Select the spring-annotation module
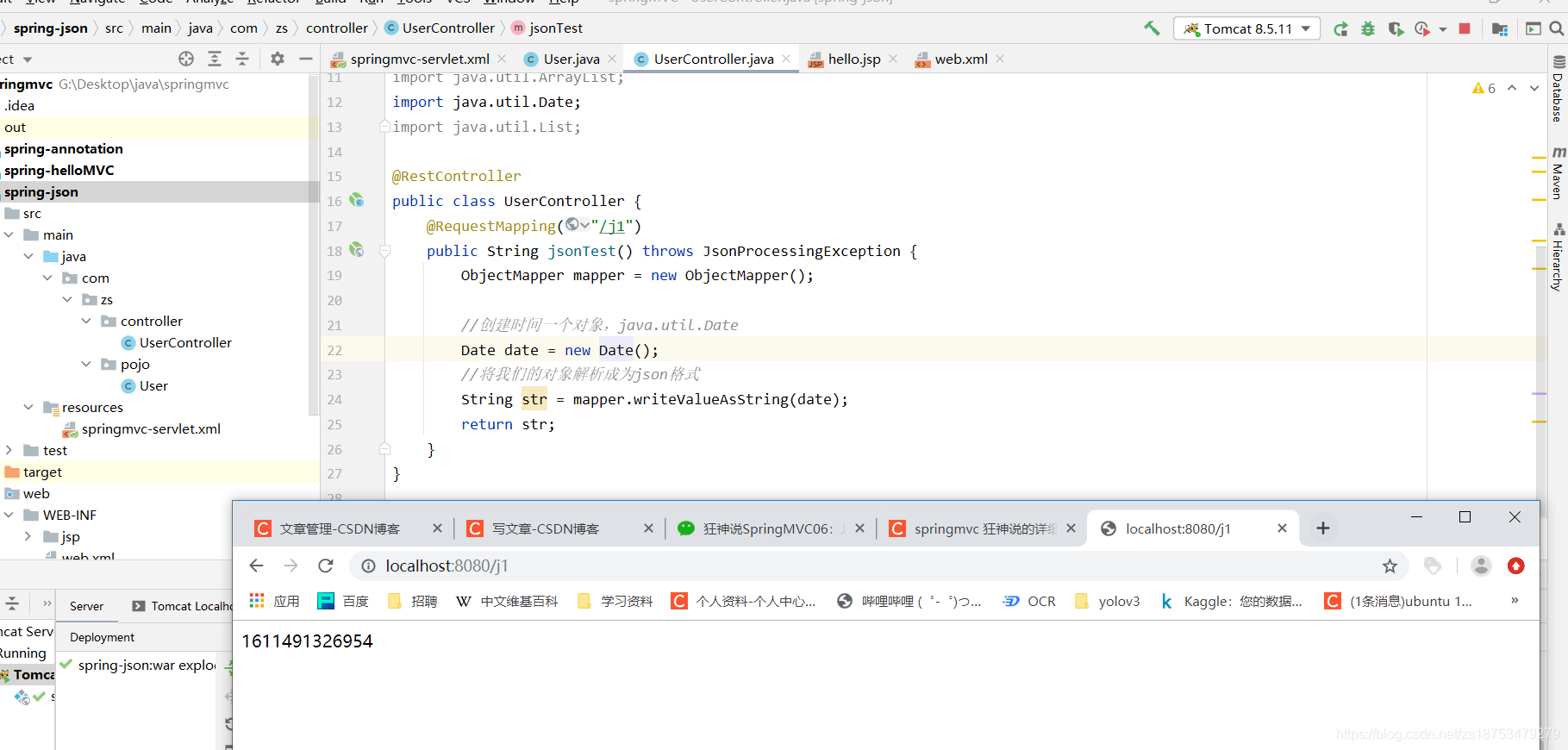Viewport: 1568px width, 750px height. (x=64, y=148)
